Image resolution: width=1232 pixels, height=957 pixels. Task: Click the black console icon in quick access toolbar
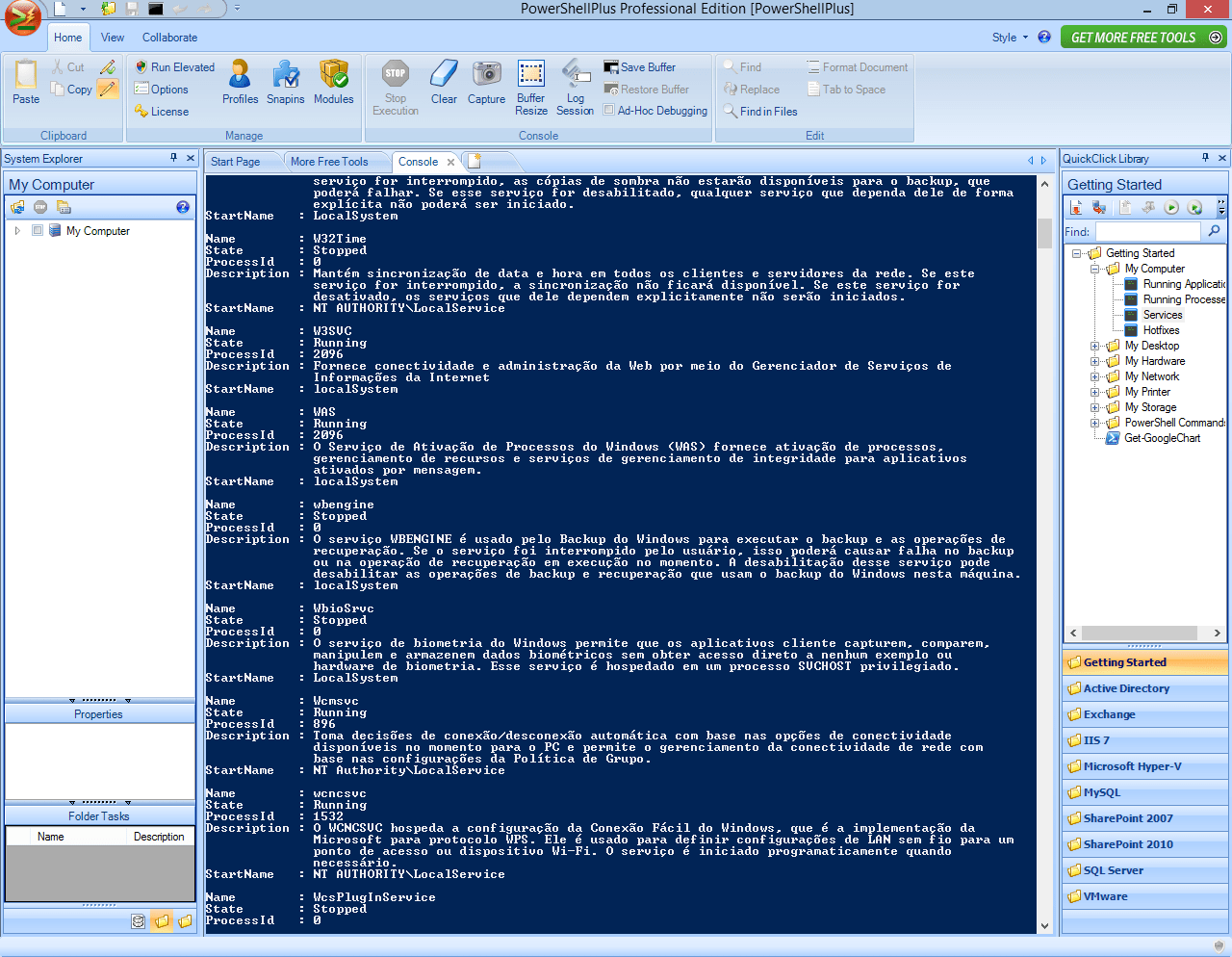(156, 9)
